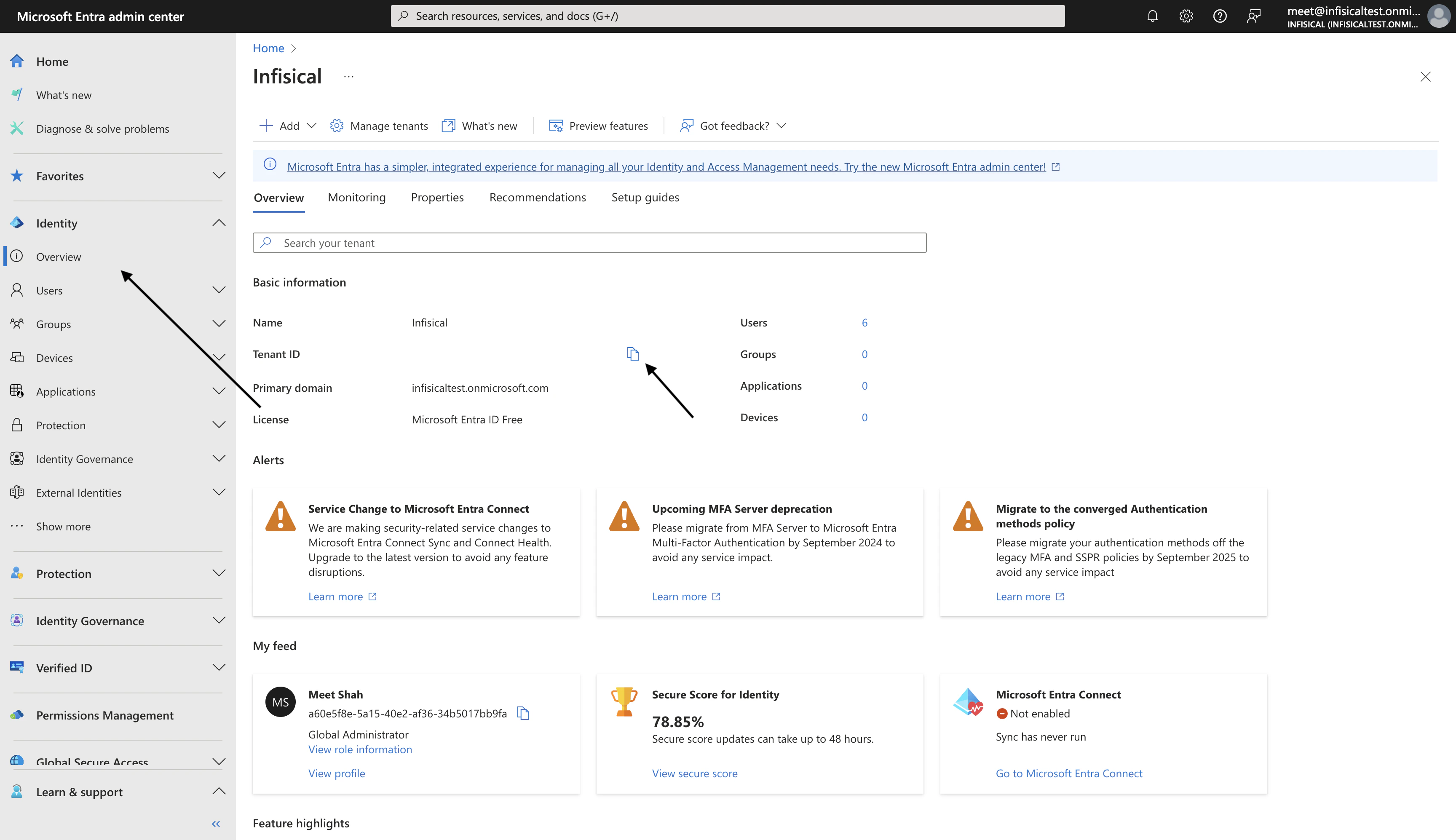The width and height of the screenshot is (1456, 840).
Task: Learn more about MFA Server deprecation
Action: coord(686,597)
